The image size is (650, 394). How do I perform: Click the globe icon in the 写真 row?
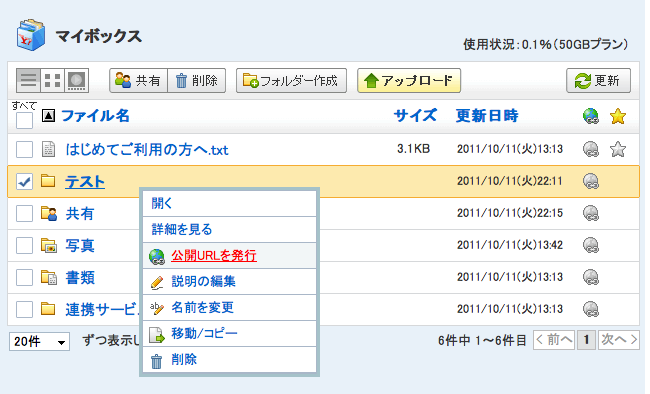click(x=591, y=245)
